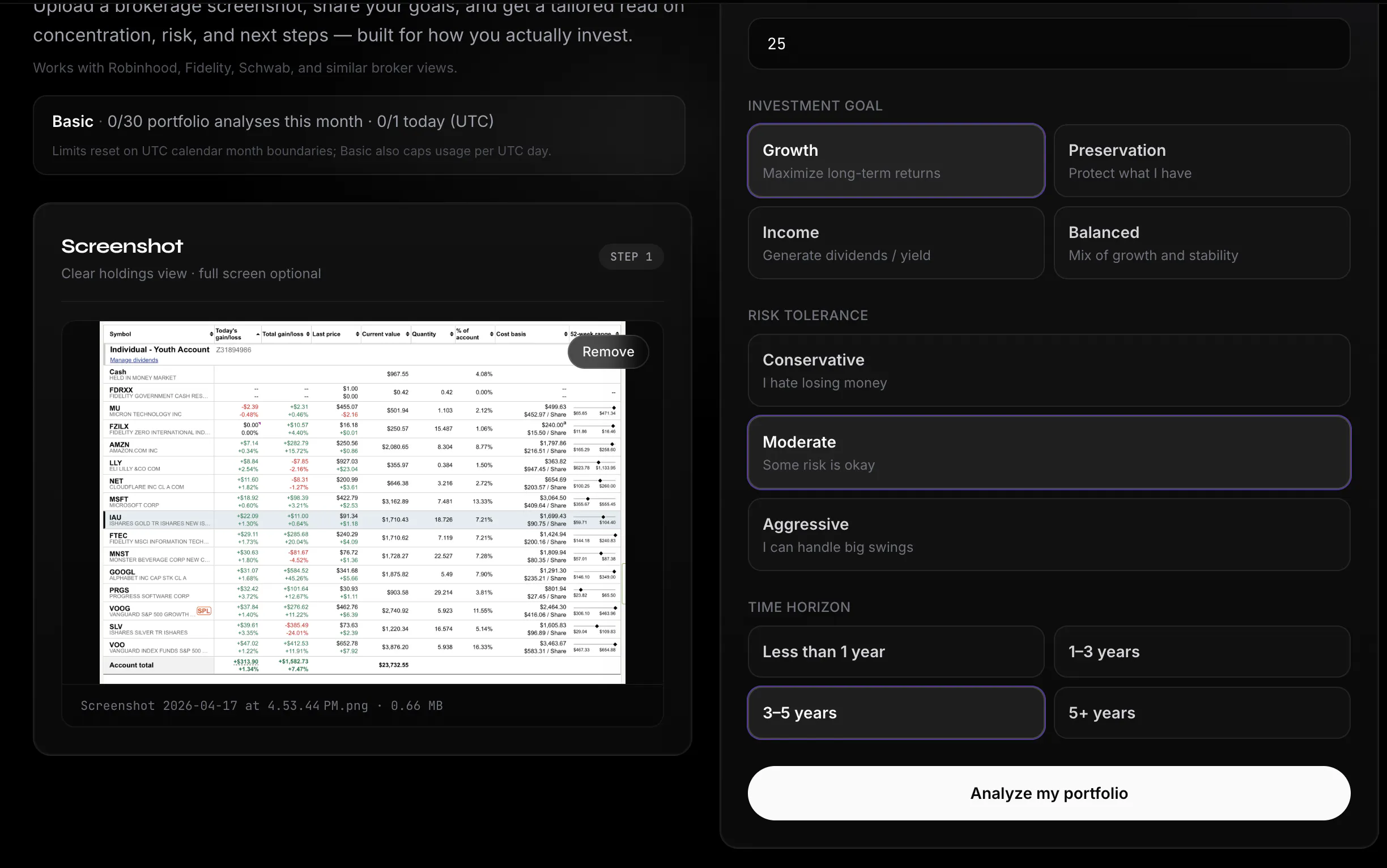
Task: Click the VOO row in preview
Action: tap(362, 648)
